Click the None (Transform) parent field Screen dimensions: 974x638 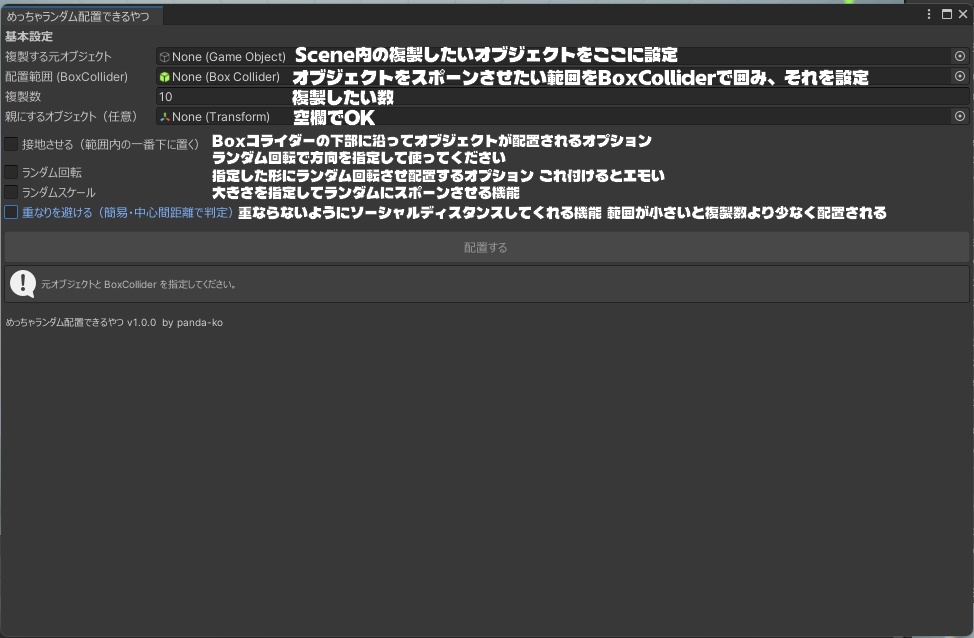tap(562, 116)
